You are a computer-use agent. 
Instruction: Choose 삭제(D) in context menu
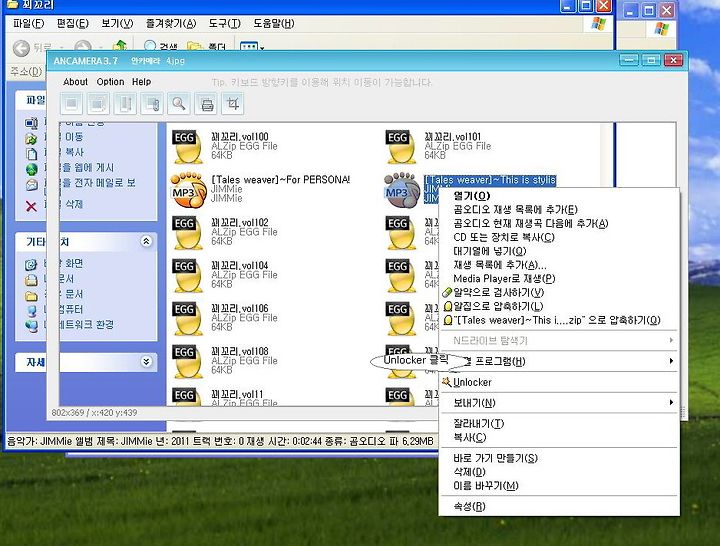tap(559, 472)
